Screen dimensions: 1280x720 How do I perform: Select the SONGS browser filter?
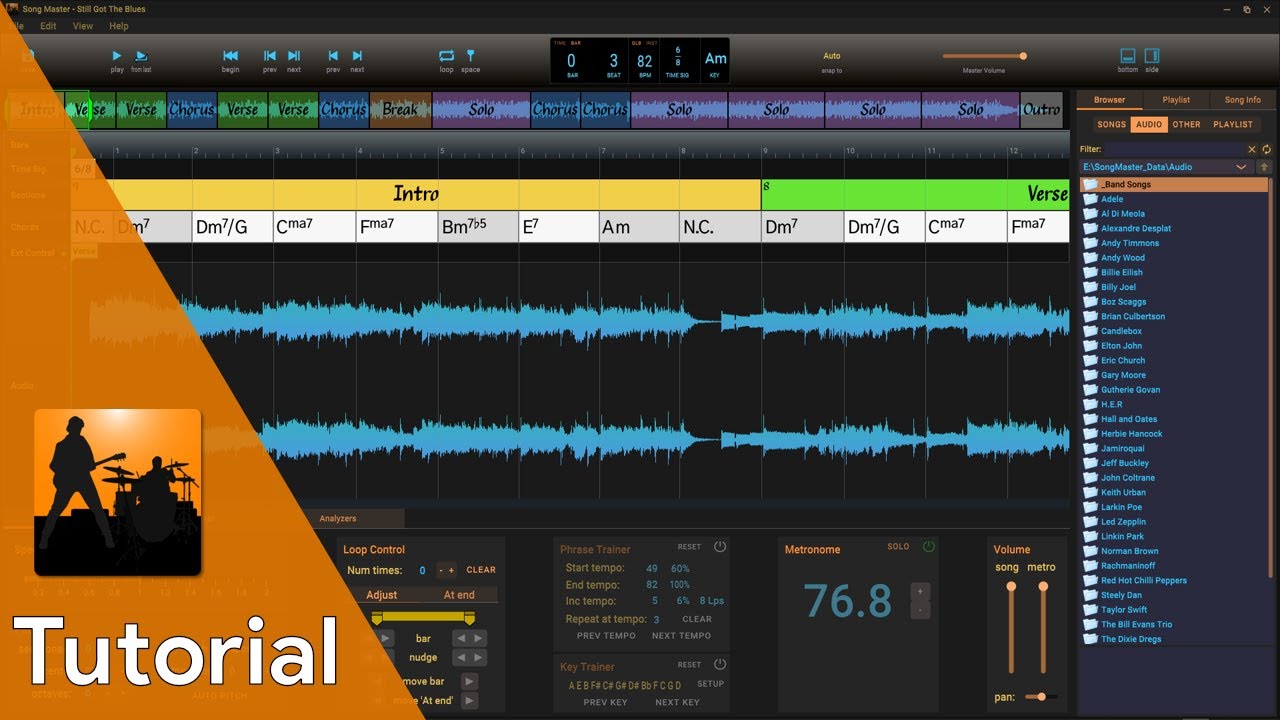pos(1111,125)
